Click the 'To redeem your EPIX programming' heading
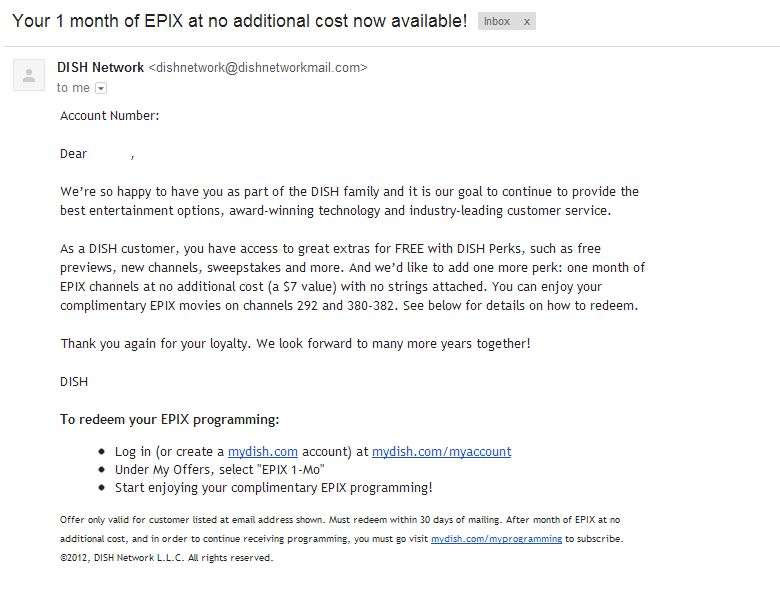This screenshot has width=780, height=605. coord(170,419)
